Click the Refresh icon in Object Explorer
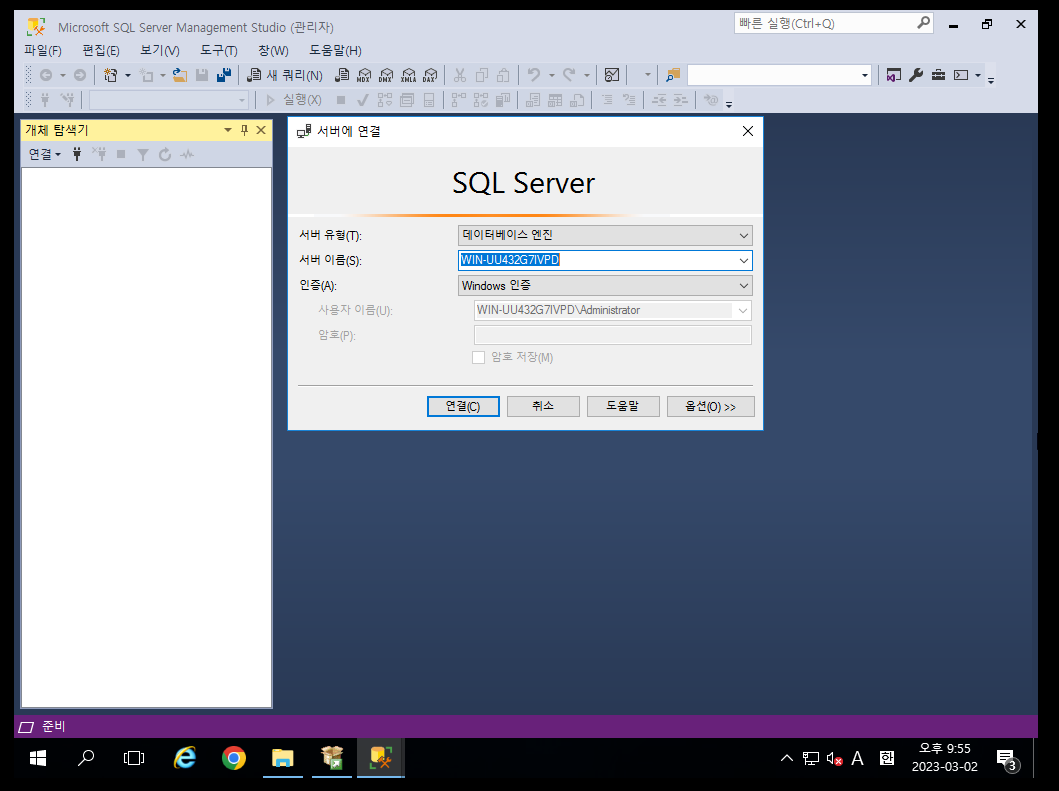This screenshot has width=1059, height=791. (x=165, y=155)
